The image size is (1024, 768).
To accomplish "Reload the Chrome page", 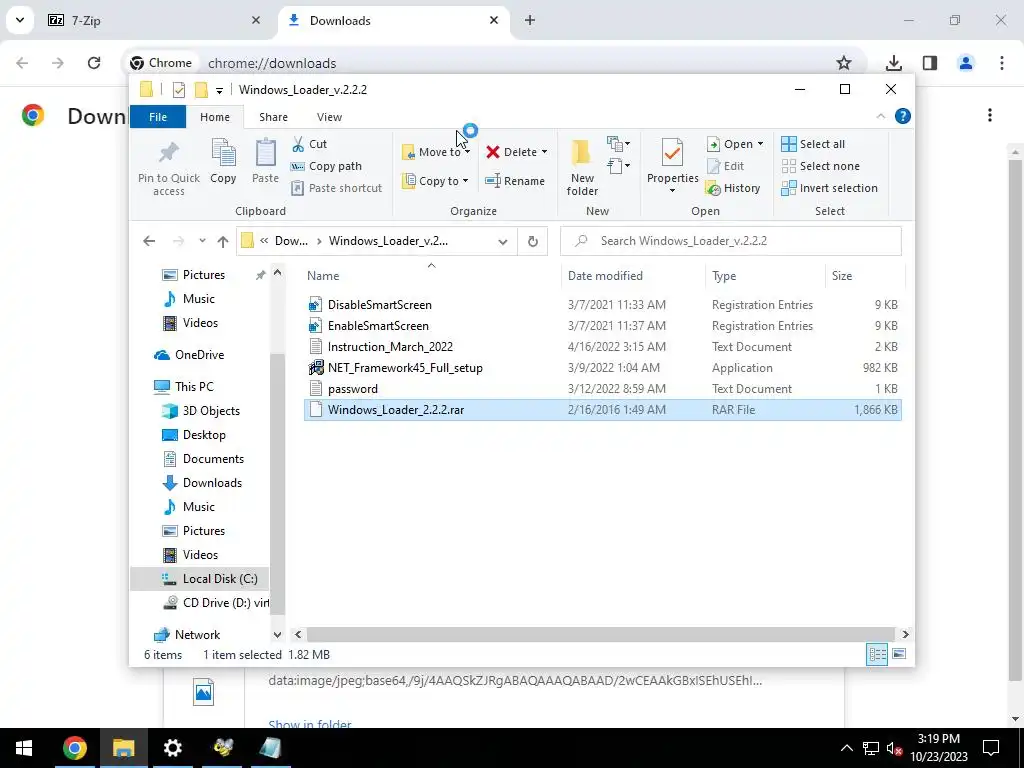I will 94,63.
